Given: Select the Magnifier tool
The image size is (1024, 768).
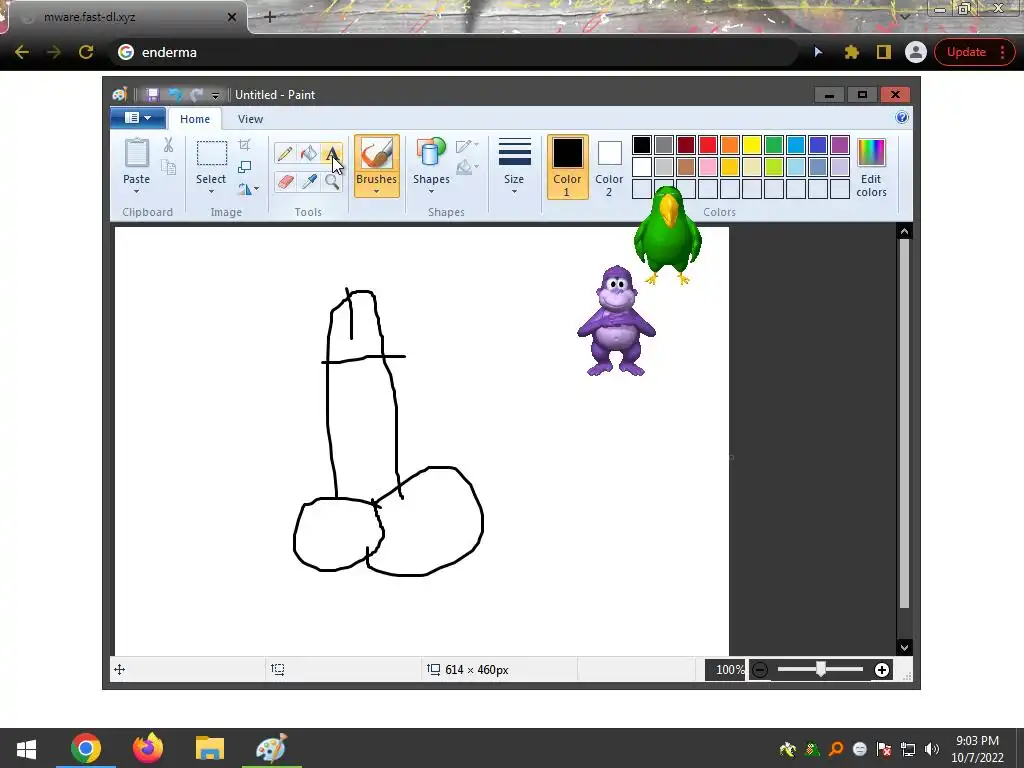Looking at the screenshot, I should point(332,181).
